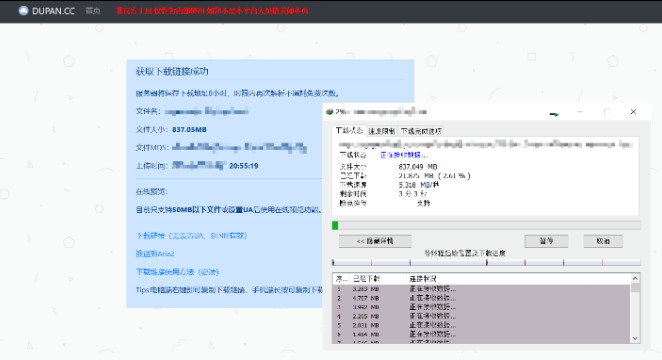Click the 3 分 3 秒 remaining time value
This screenshot has height=360, width=662.
[412, 194]
